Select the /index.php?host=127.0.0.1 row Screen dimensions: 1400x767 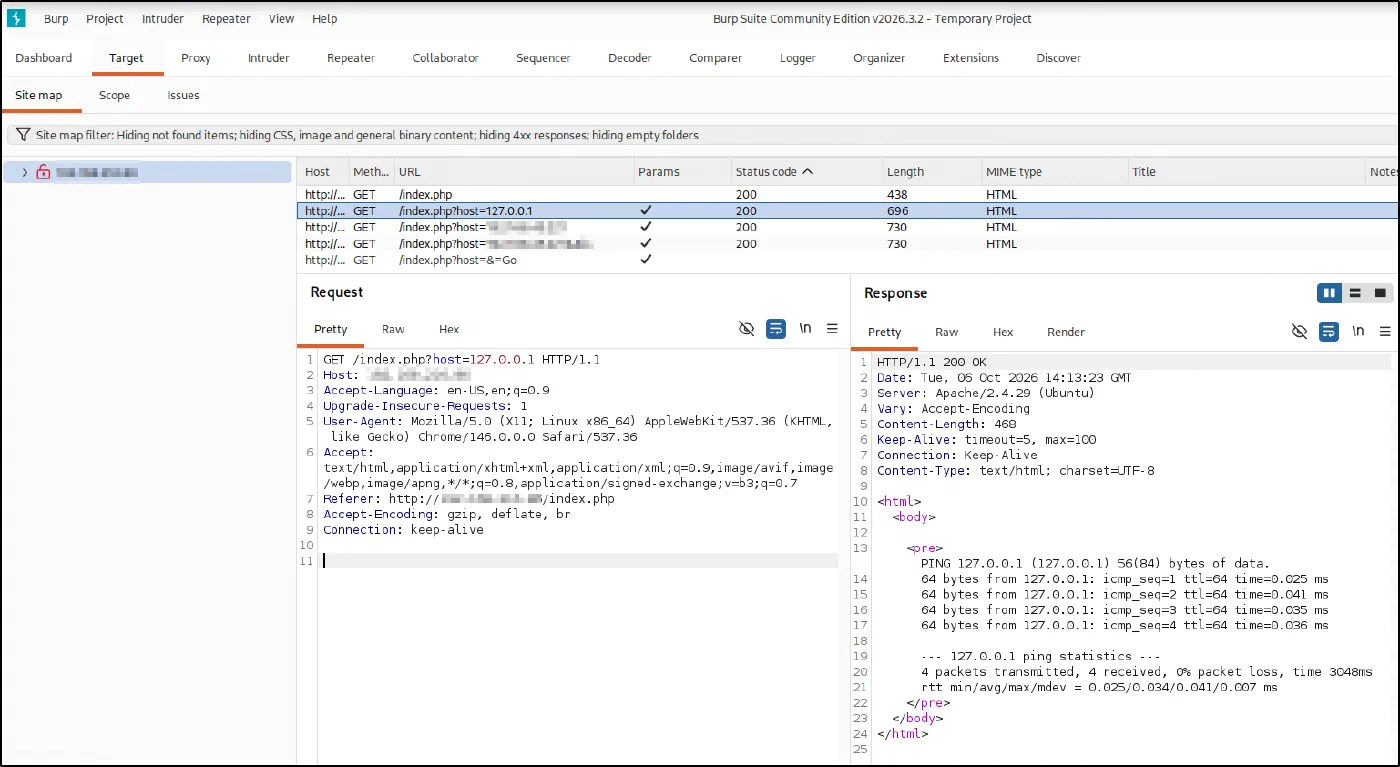pyautogui.click(x=848, y=211)
